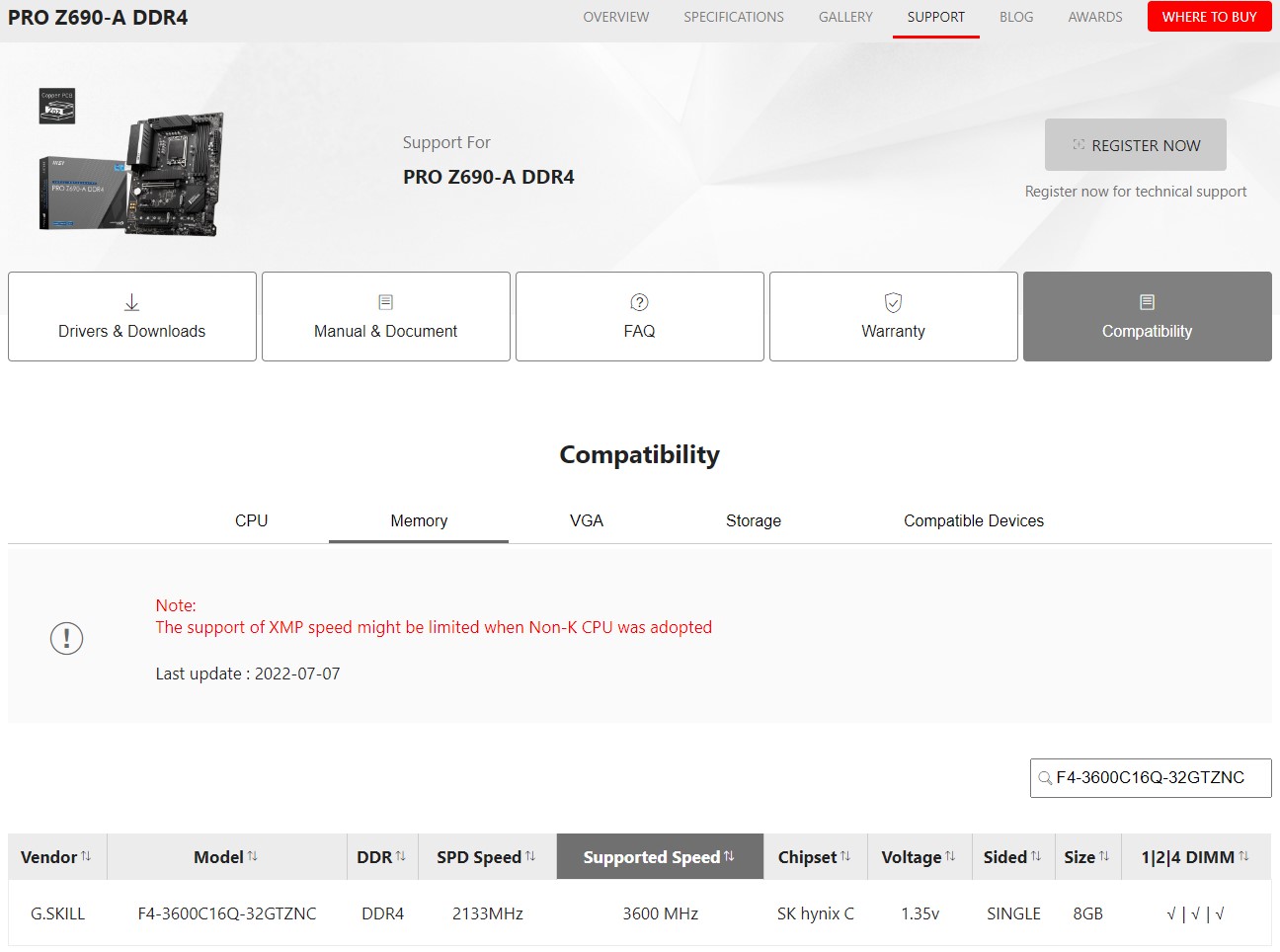
Task: Click the memory search input field
Action: coord(1151,778)
